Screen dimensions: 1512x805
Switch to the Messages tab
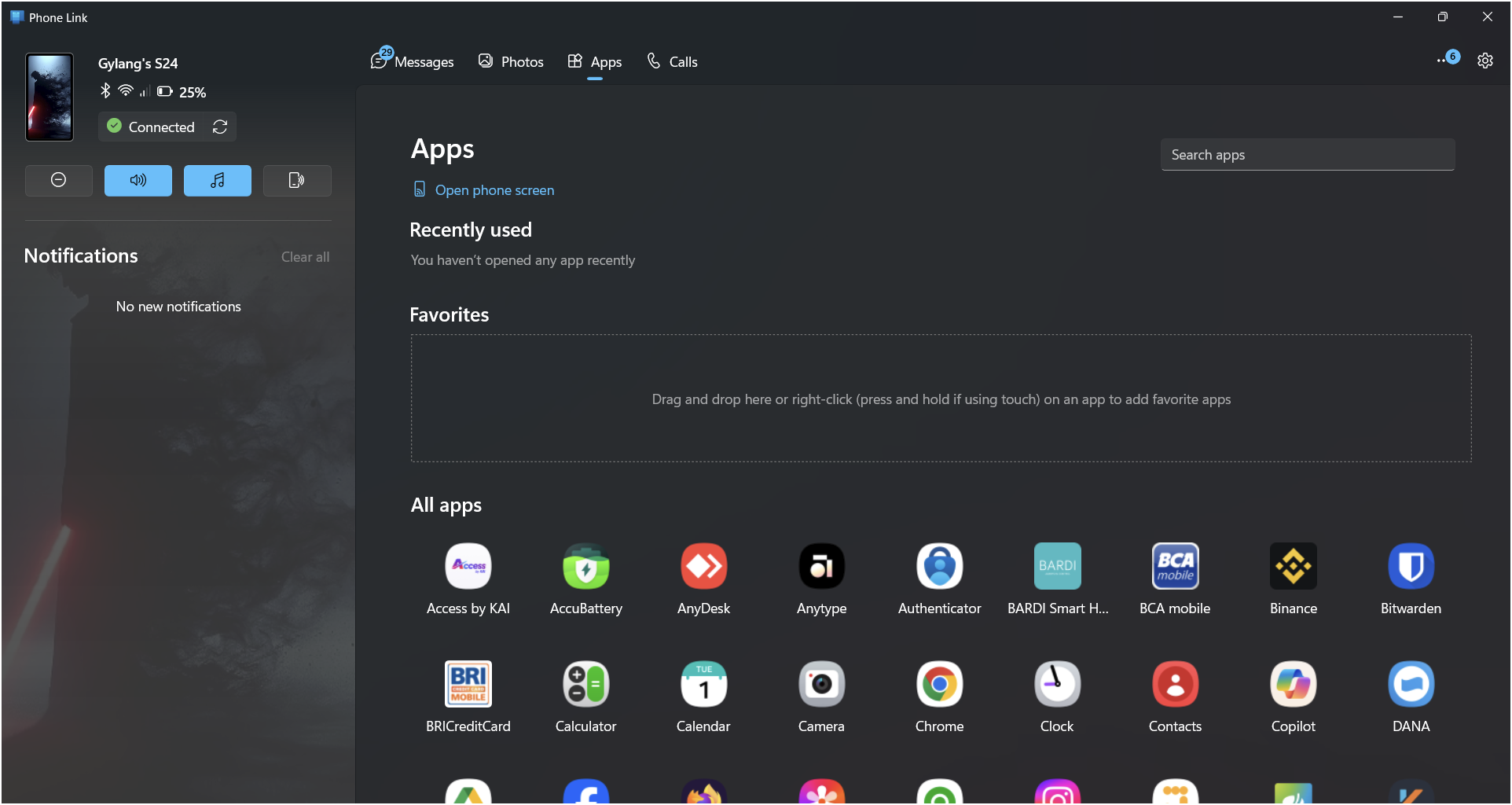point(413,61)
